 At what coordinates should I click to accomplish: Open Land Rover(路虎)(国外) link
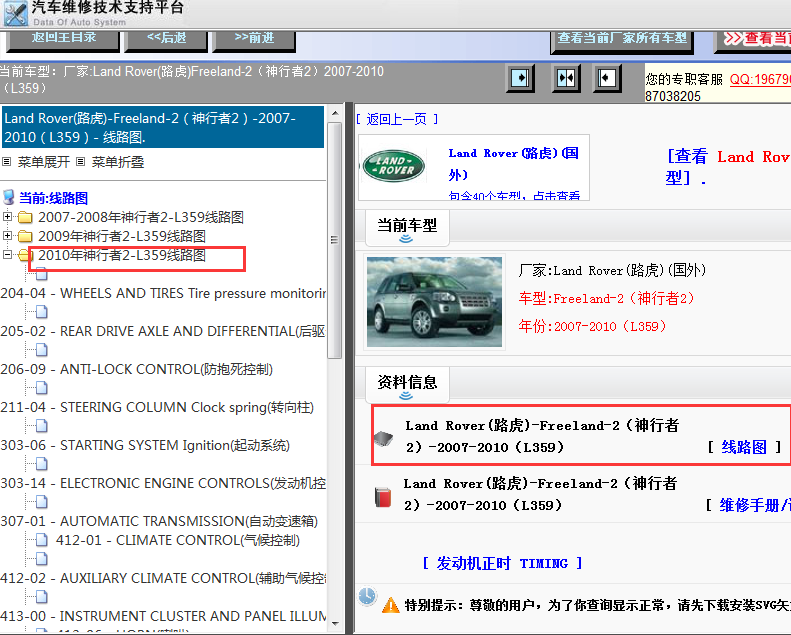point(514,164)
